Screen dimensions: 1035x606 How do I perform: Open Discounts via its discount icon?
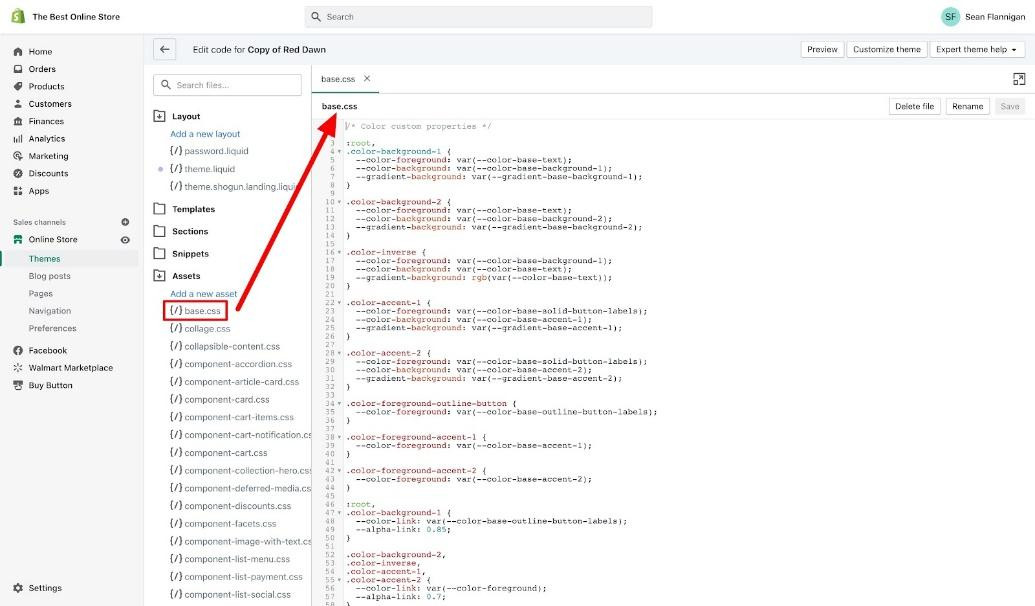(x=16, y=173)
